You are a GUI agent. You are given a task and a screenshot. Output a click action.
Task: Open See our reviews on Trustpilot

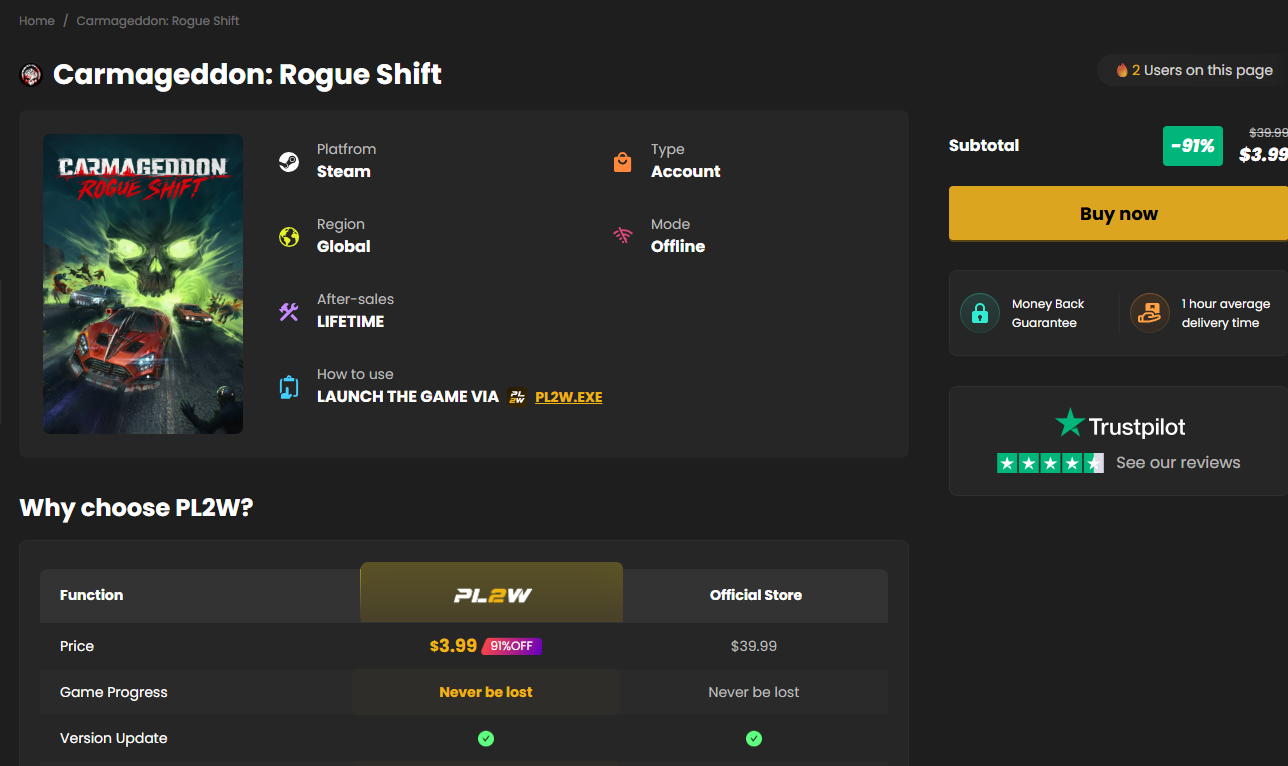pyautogui.click(x=1178, y=463)
